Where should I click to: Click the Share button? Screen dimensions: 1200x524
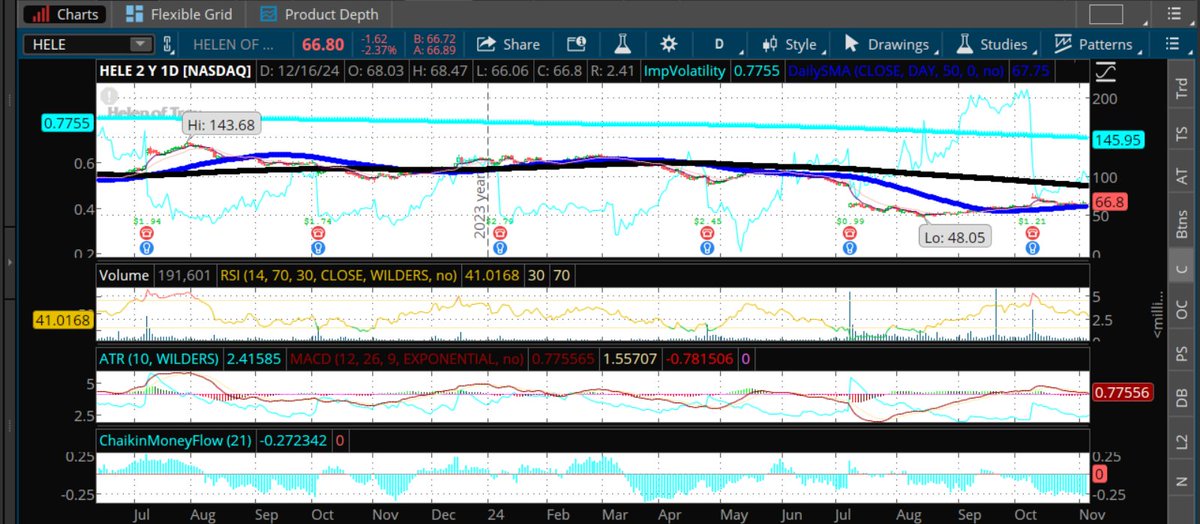(508, 44)
